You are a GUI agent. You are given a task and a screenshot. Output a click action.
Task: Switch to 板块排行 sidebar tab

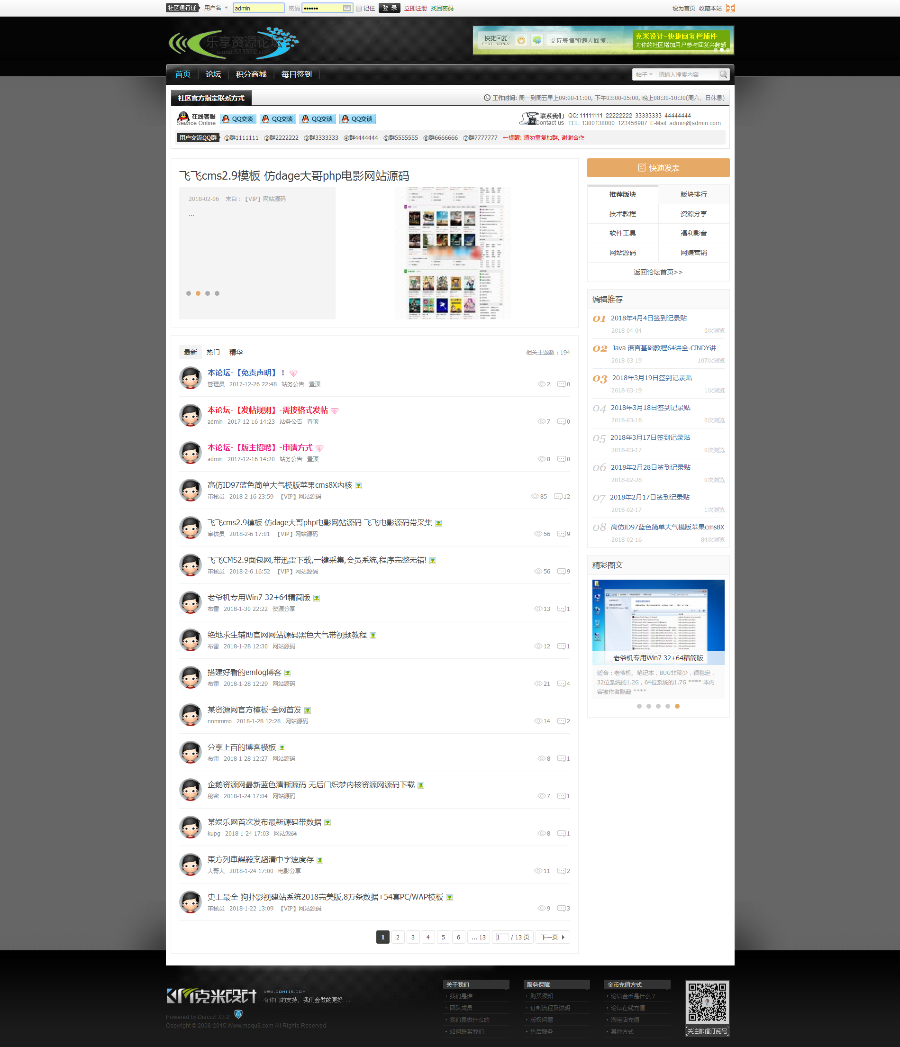pyautogui.click(x=694, y=194)
